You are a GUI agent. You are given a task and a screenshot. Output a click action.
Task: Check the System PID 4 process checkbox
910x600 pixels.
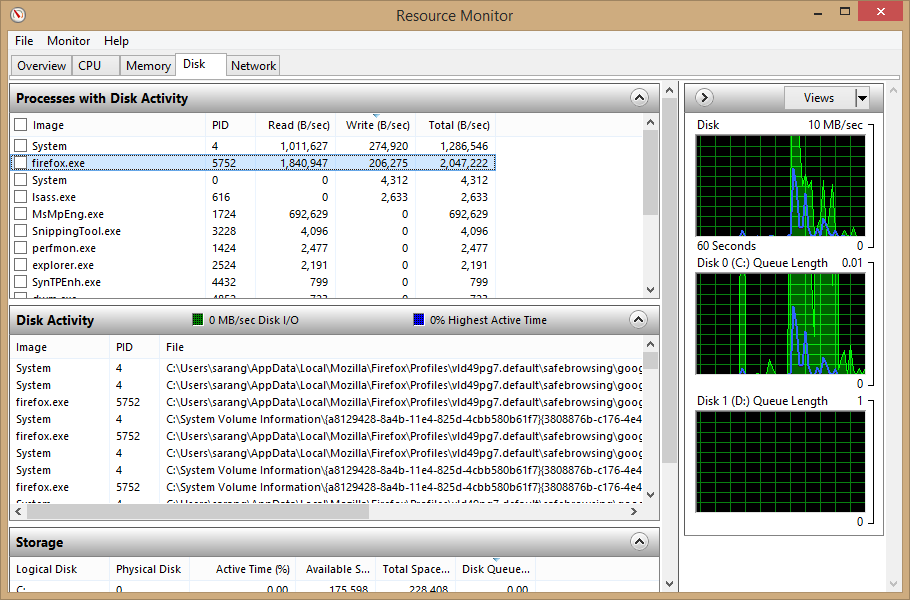[20, 146]
